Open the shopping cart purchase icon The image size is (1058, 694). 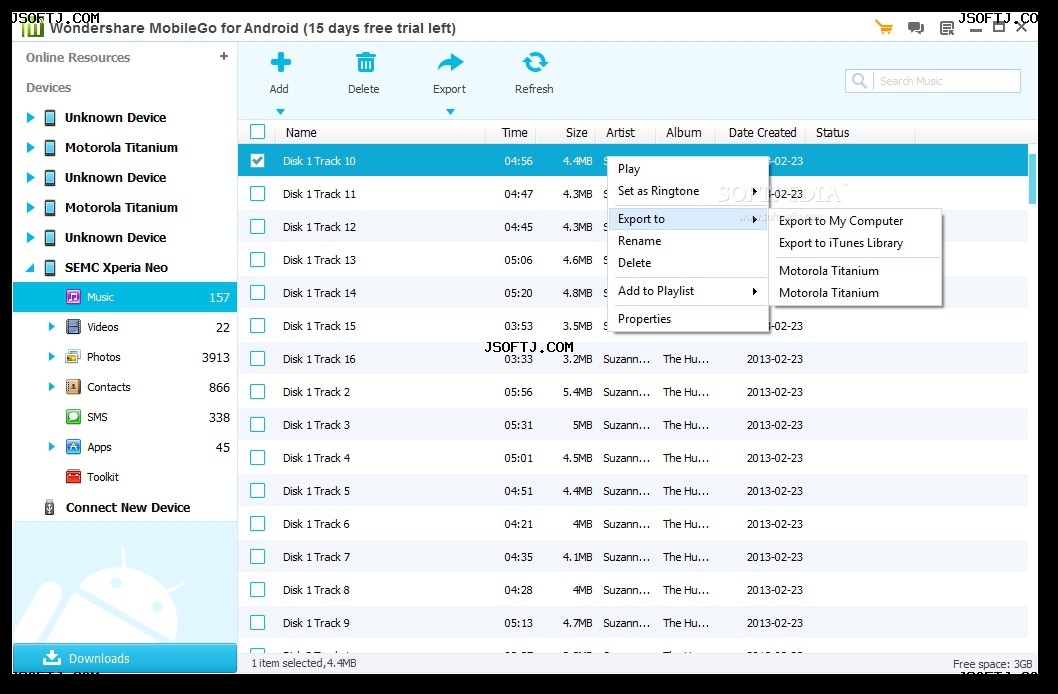click(x=884, y=27)
